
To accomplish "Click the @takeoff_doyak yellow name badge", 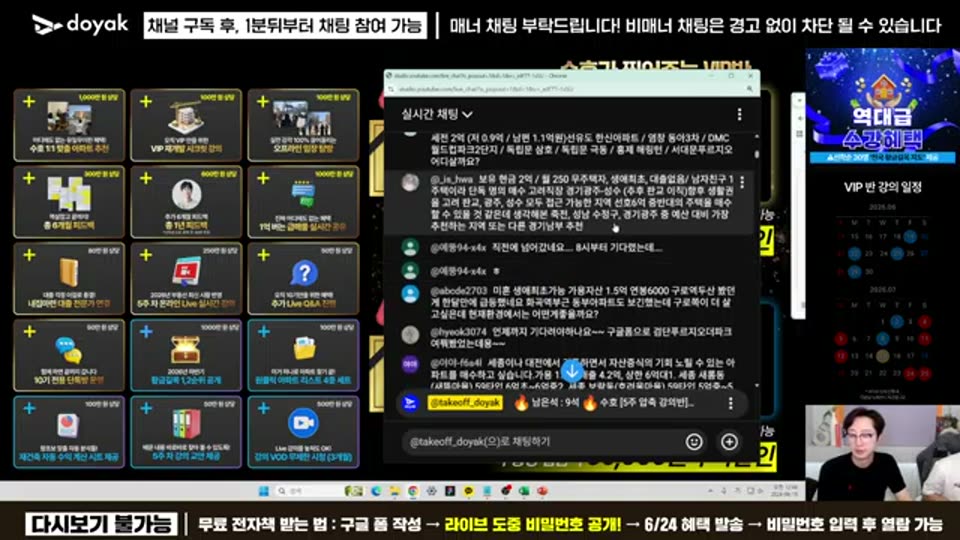I will point(465,402).
